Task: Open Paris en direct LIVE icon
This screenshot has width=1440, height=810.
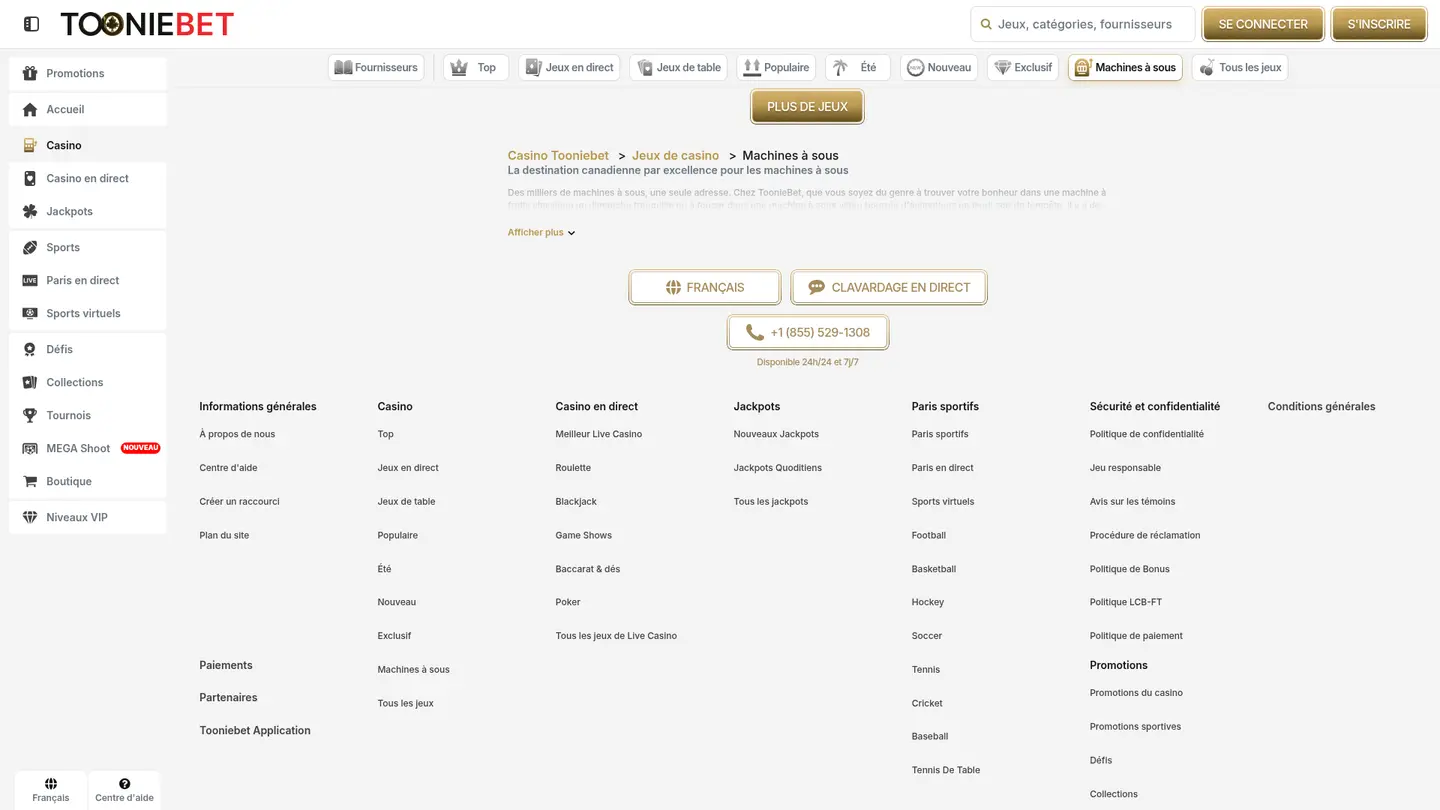Action: [x=30, y=280]
